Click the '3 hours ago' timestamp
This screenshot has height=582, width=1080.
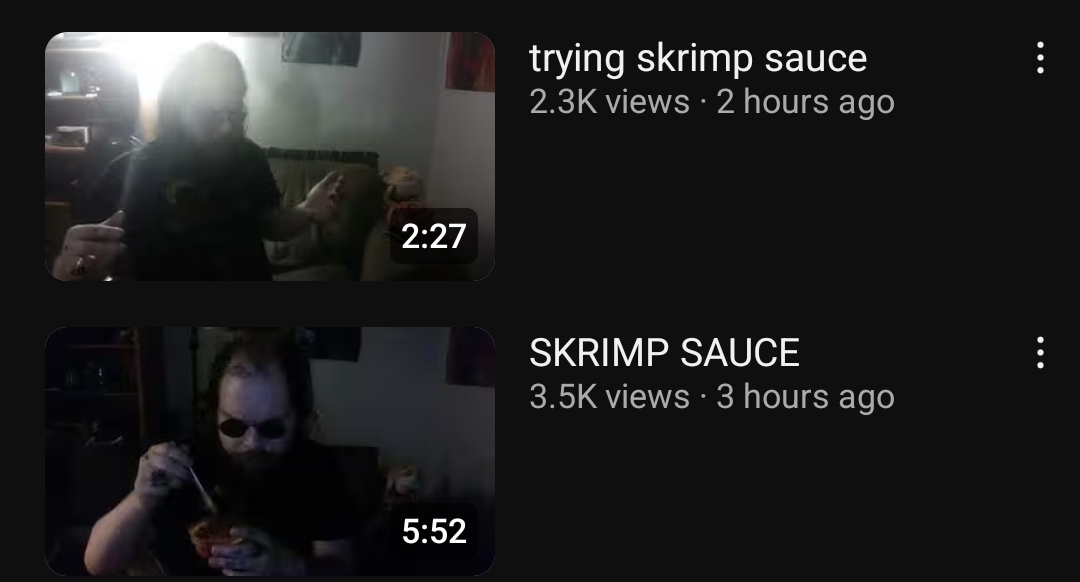(805, 397)
